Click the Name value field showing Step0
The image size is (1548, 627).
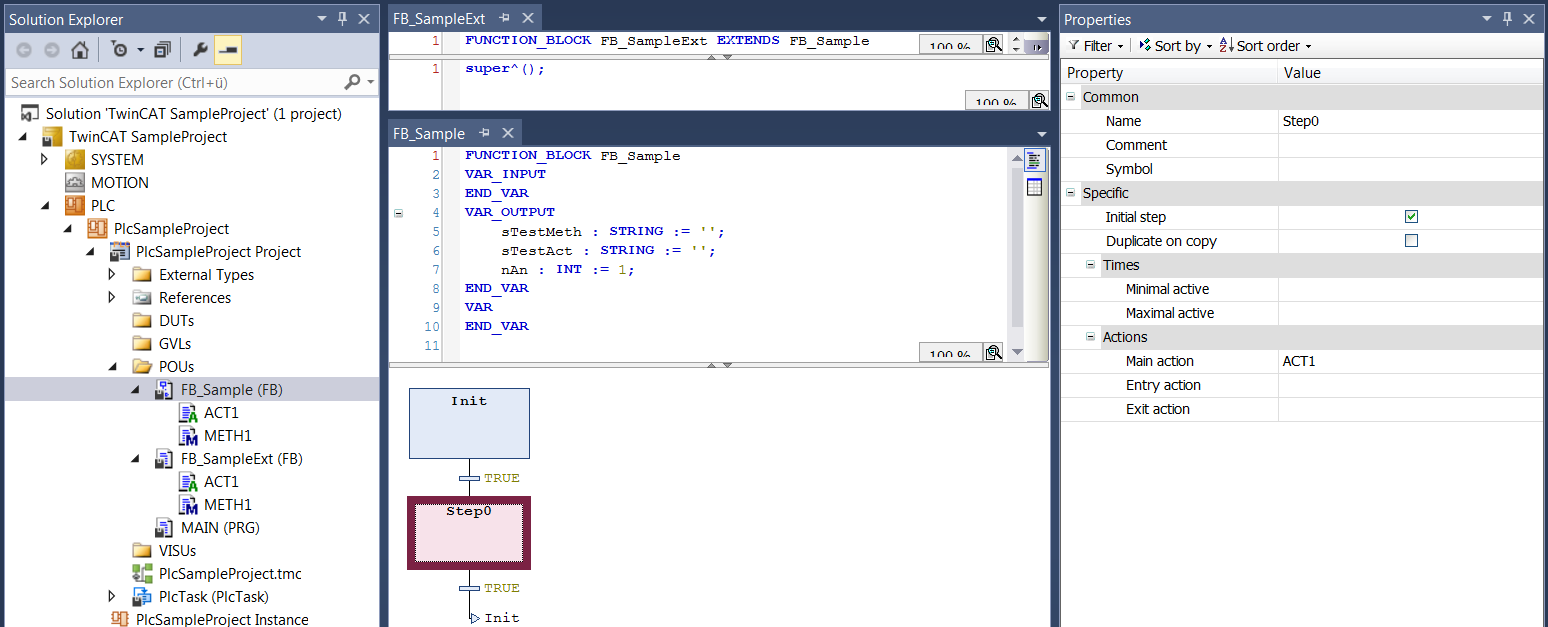point(1411,121)
